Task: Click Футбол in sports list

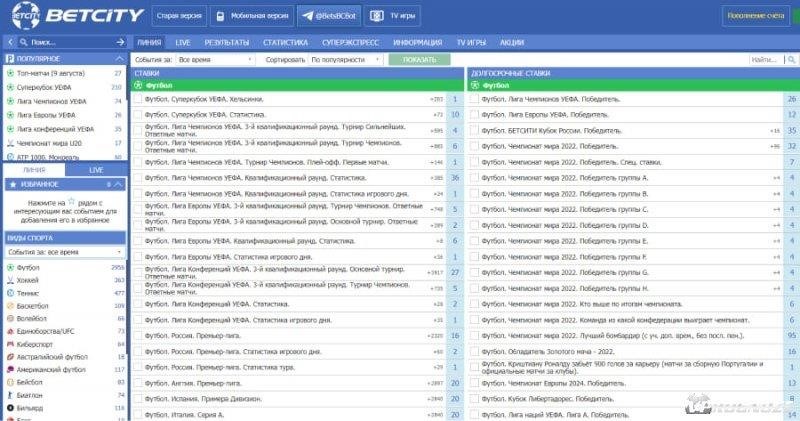Action: pyautogui.click(x=28, y=267)
